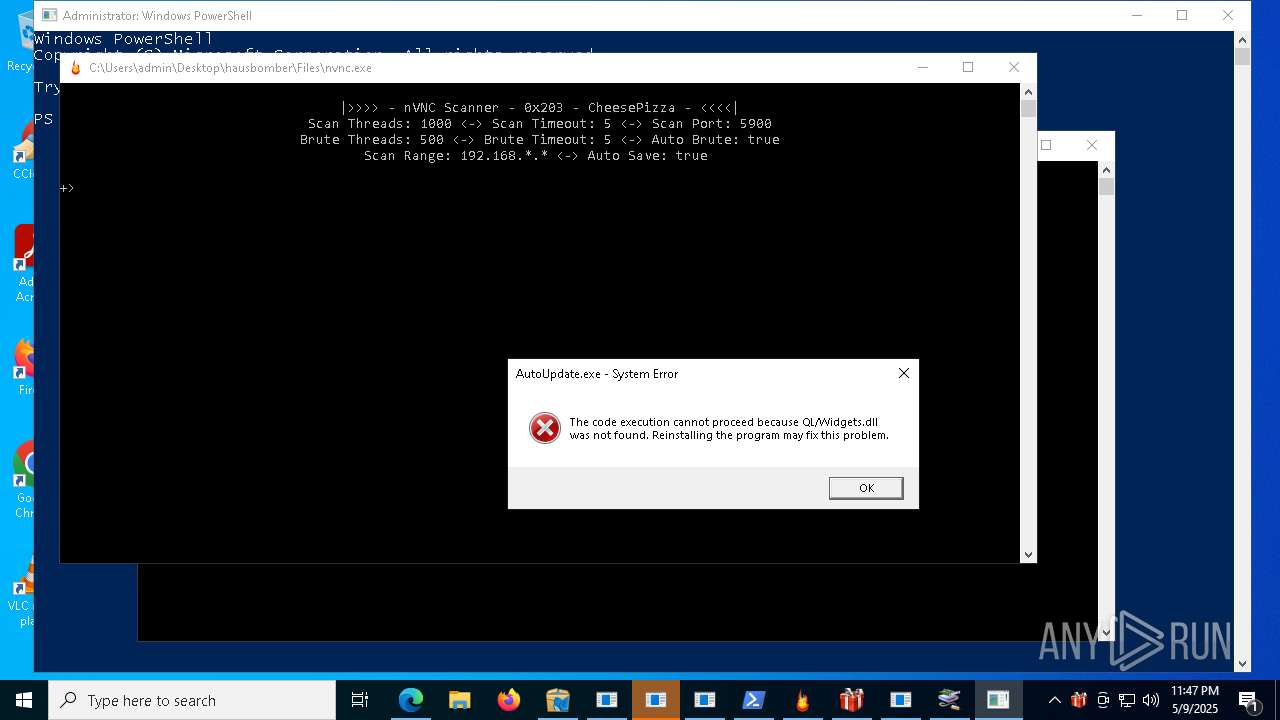Click the 'Type here to search' box
Image resolution: width=1280 pixels, height=720 pixels.
tap(192, 700)
